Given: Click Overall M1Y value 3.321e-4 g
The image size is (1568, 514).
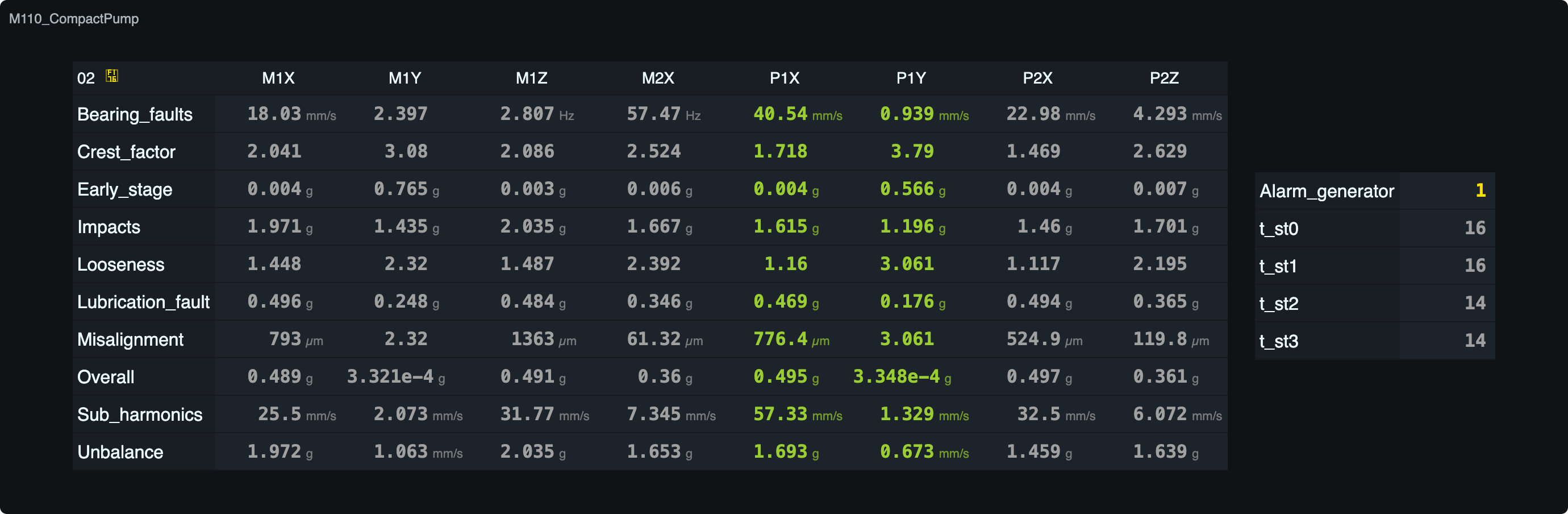Looking at the screenshot, I should click(x=397, y=377).
